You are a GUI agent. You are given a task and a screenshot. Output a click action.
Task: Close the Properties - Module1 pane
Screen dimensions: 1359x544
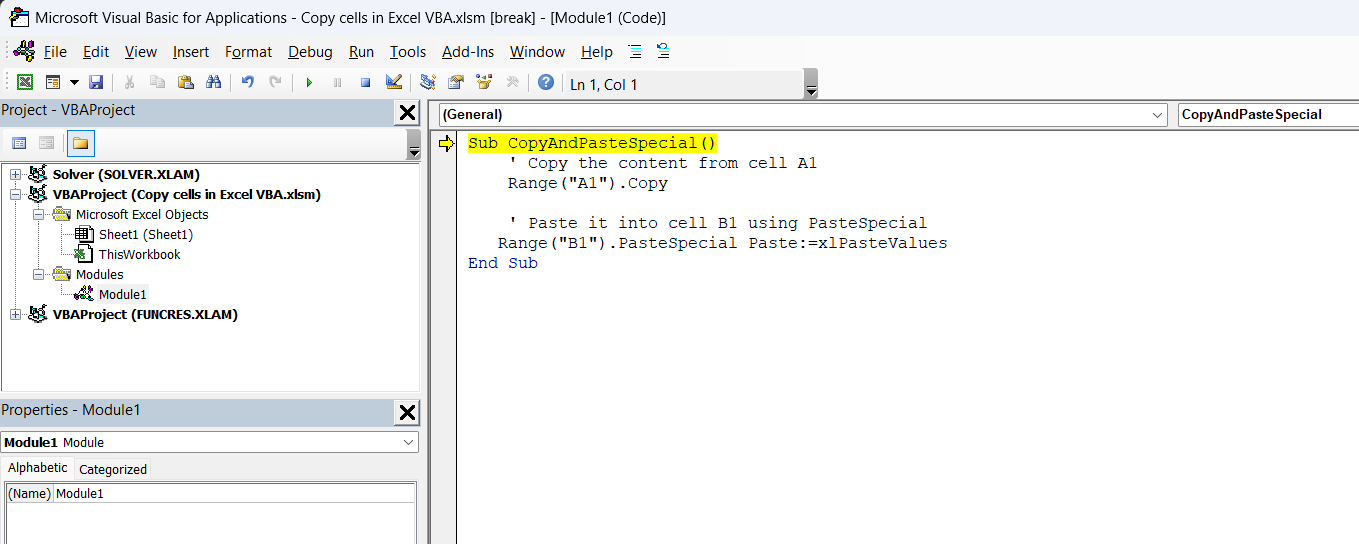click(407, 412)
